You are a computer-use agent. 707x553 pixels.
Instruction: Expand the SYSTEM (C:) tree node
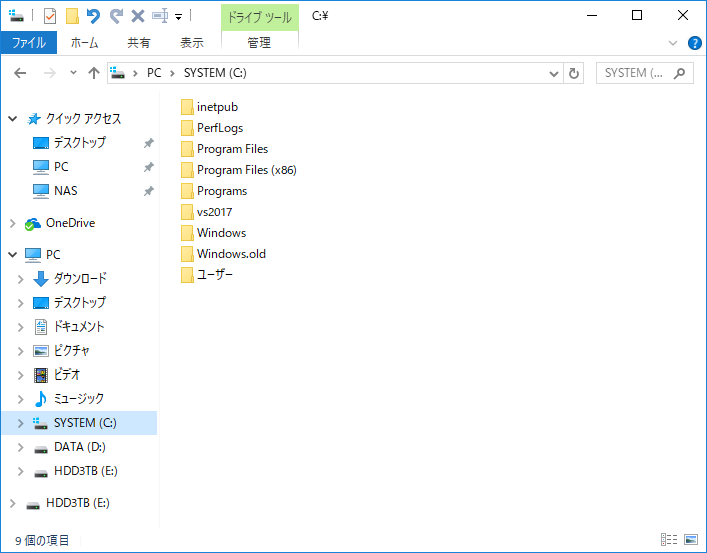[x=20, y=423]
